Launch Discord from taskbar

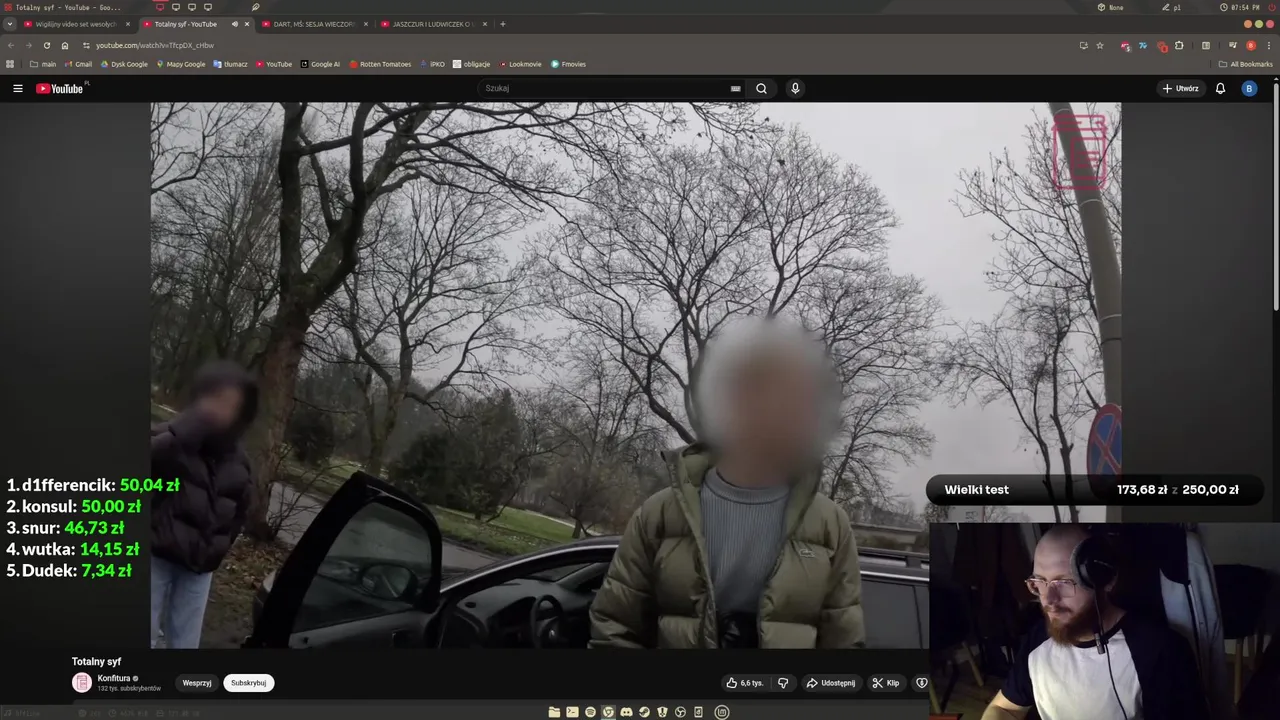pos(626,712)
